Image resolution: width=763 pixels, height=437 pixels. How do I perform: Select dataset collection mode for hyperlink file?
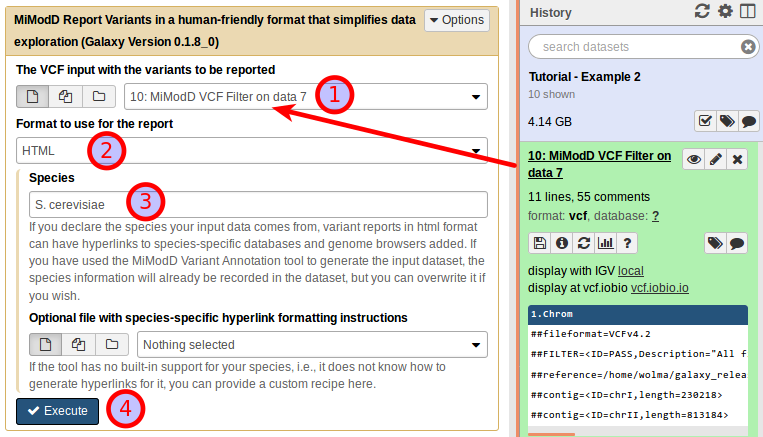111,345
